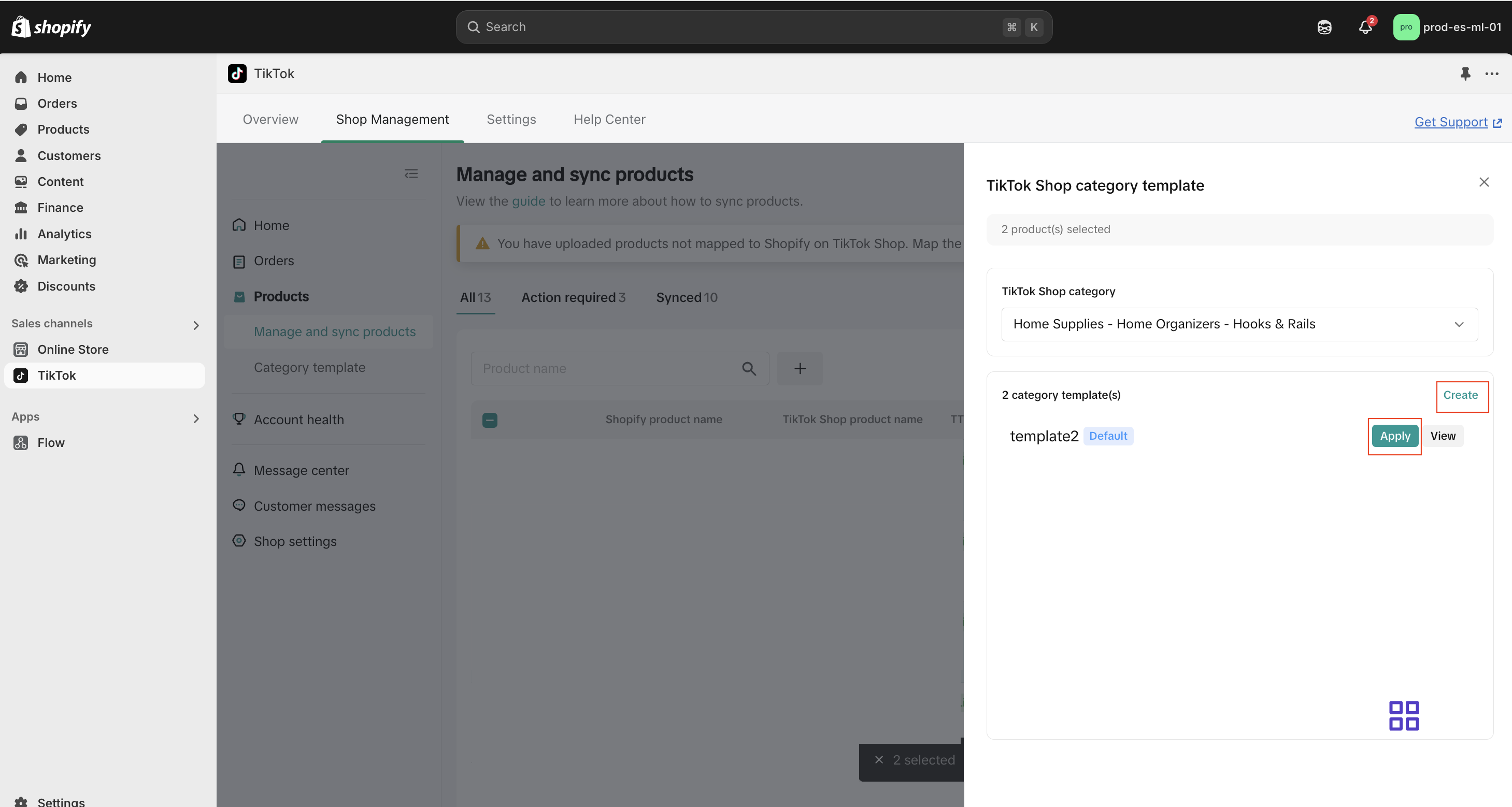This screenshot has width=1512, height=807.
Task: Select the All 13 products tab
Action: pyautogui.click(x=476, y=297)
